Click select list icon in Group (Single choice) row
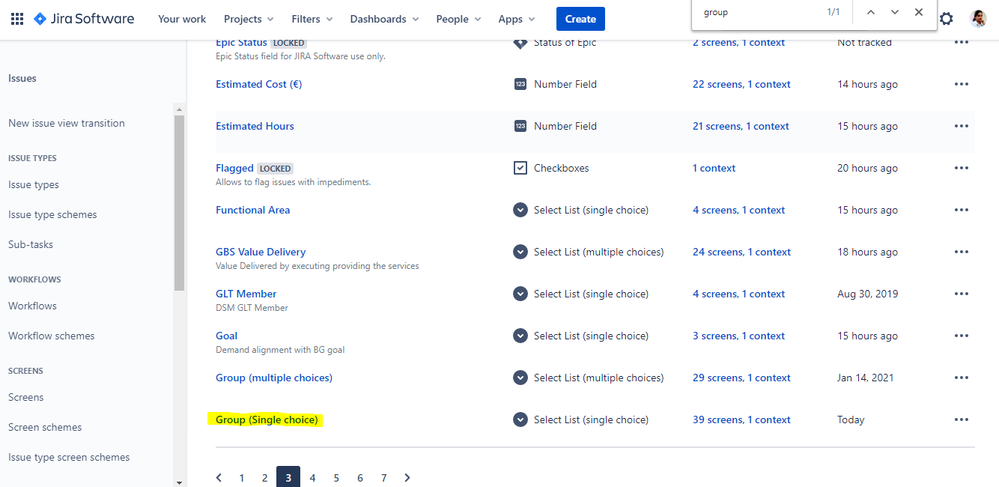The image size is (999, 487). pos(520,419)
